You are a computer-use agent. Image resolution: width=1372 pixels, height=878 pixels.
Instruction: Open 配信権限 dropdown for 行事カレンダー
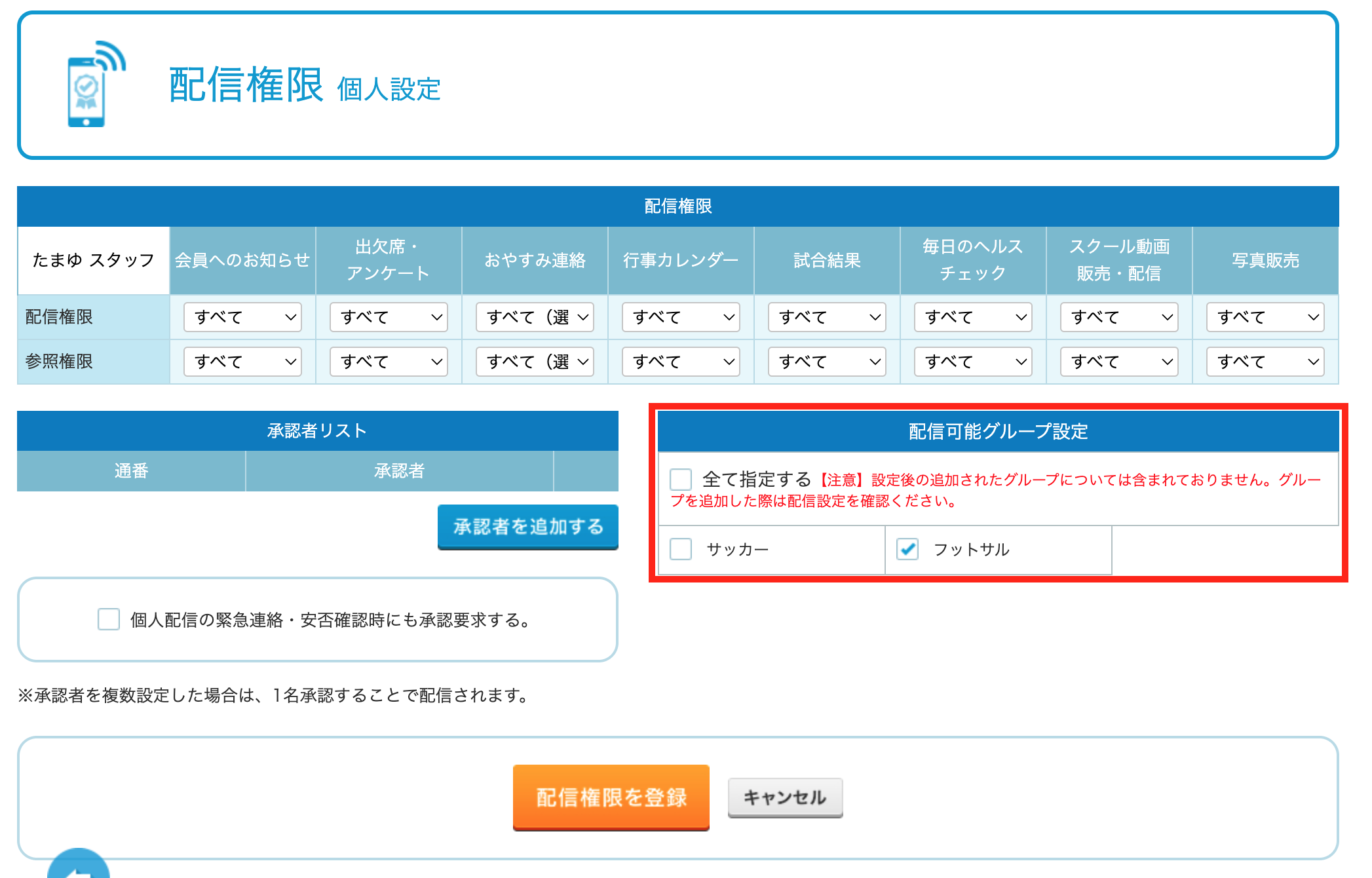(681, 317)
